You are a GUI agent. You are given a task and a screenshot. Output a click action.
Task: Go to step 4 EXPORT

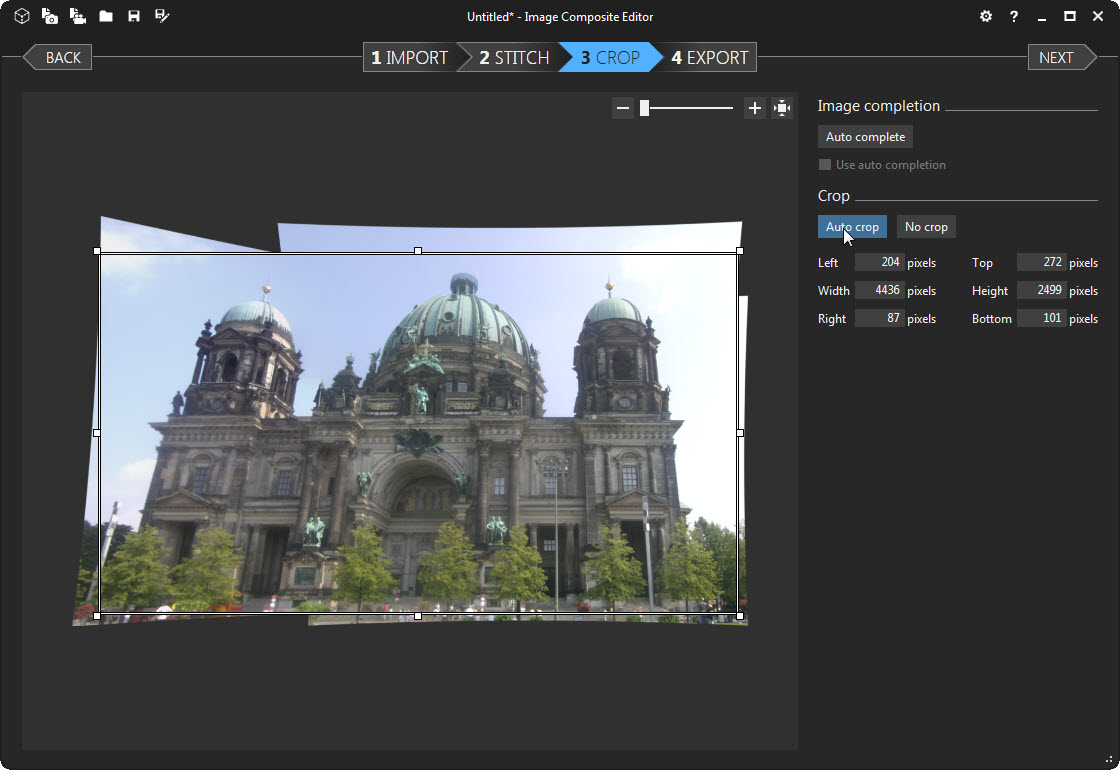(x=709, y=57)
